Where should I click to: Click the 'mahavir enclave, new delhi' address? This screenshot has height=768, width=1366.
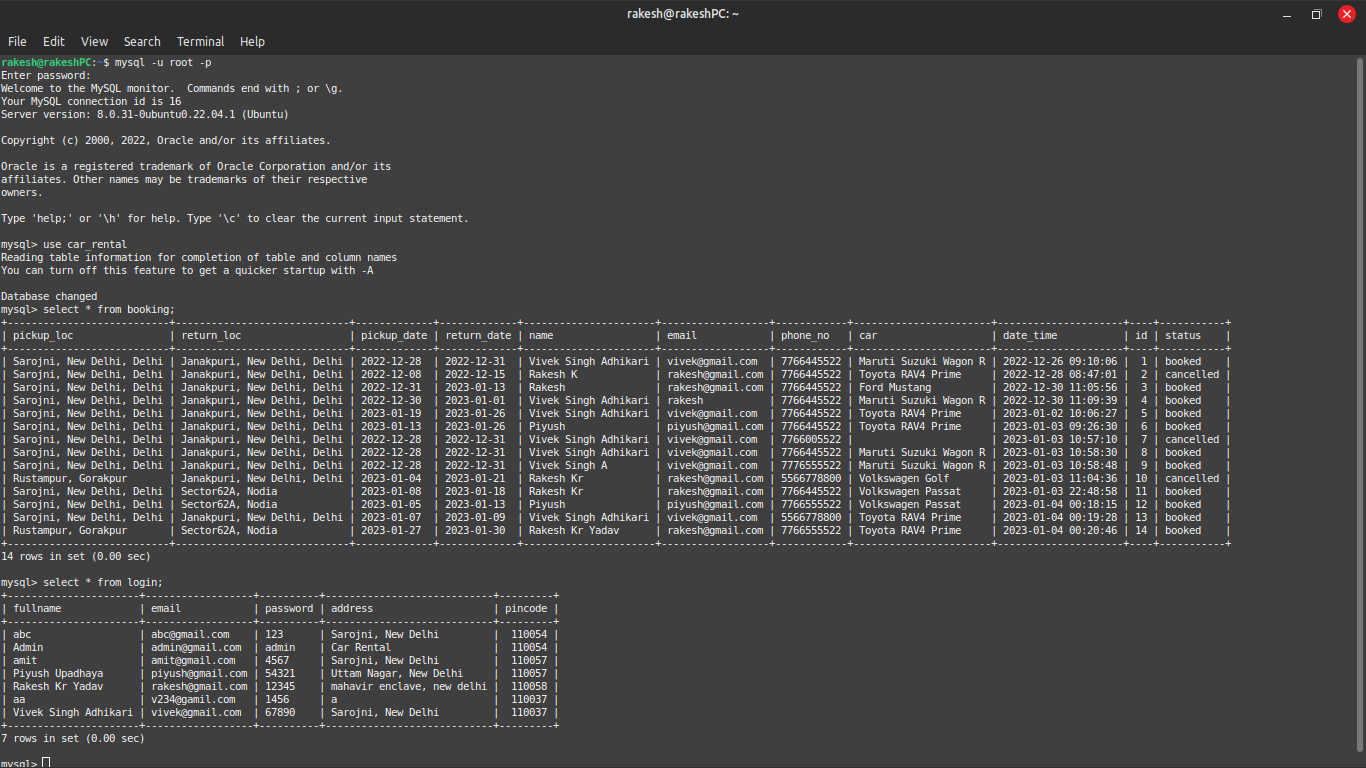coord(408,686)
